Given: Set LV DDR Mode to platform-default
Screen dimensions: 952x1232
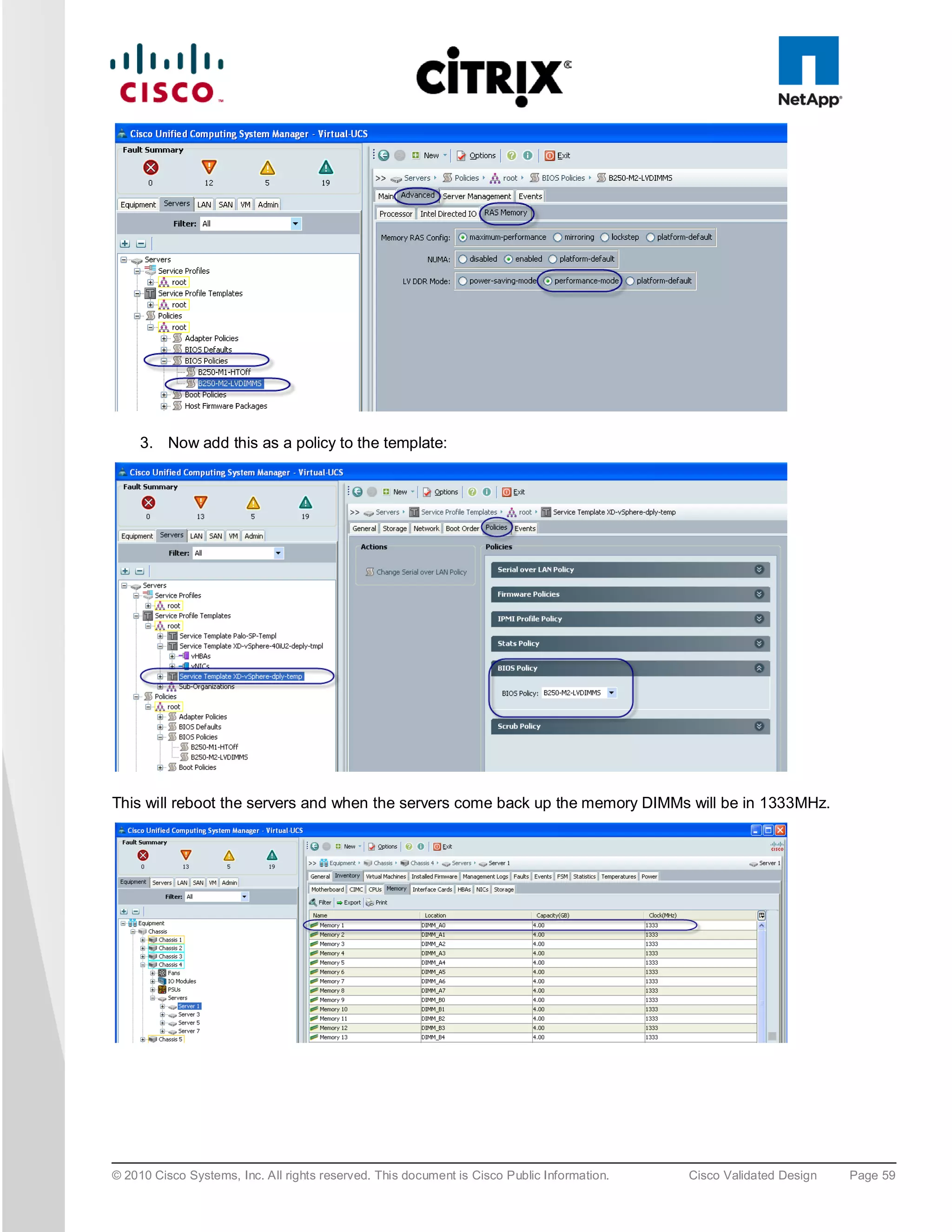Looking at the screenshot, I should coord(630,281).
